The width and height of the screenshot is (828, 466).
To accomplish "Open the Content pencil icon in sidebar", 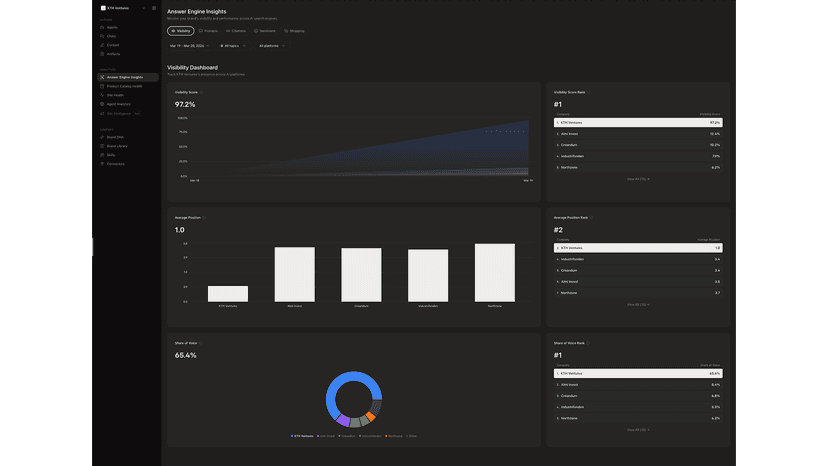I will coord(102,45).
